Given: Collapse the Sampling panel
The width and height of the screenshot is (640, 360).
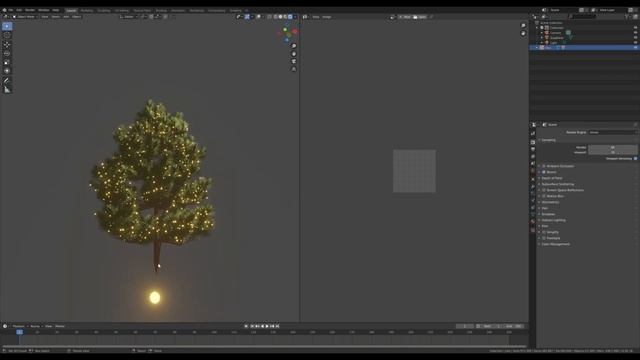Looking at the screenshot, I should [548, 140].
